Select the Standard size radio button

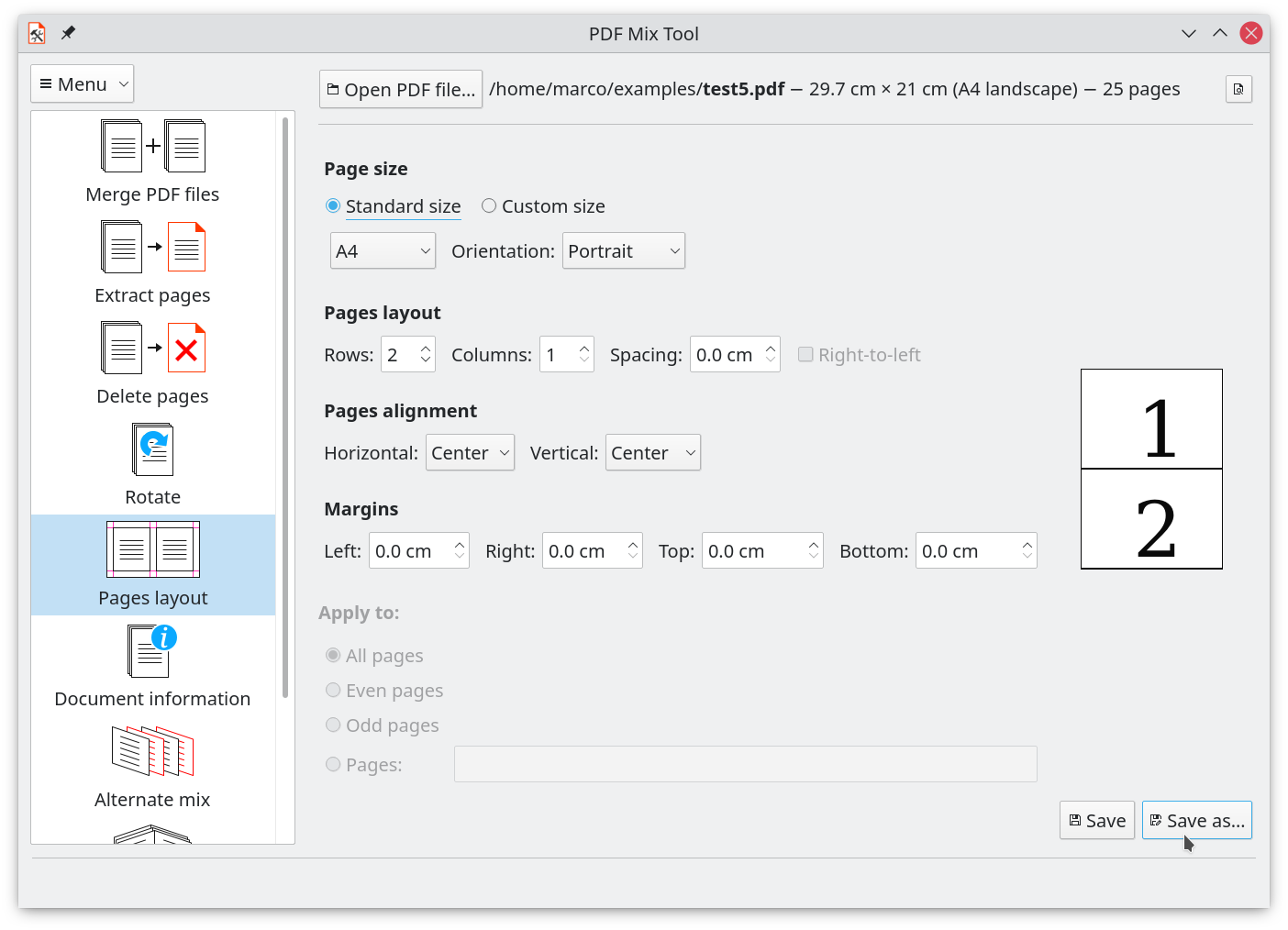[x=333, y=206]
